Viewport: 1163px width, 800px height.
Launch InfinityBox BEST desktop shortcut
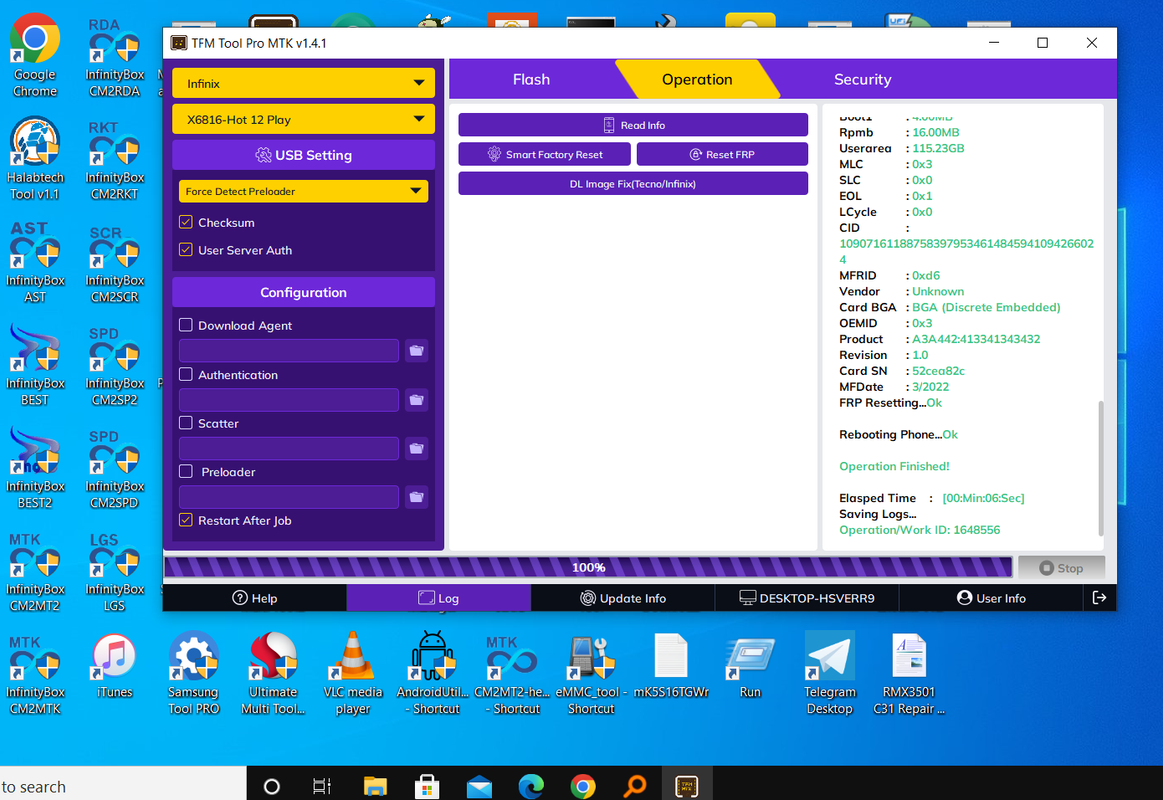click(x=35, y=366)
